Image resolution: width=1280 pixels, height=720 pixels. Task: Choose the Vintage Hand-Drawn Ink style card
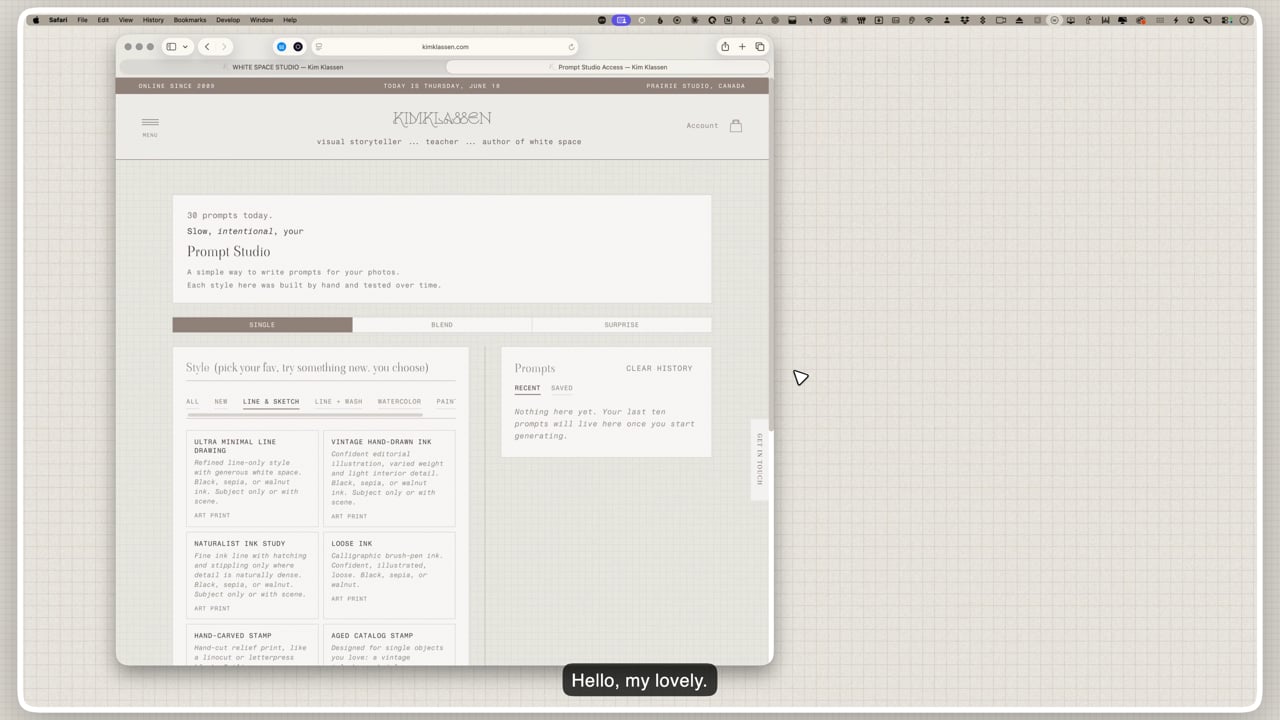389,478
